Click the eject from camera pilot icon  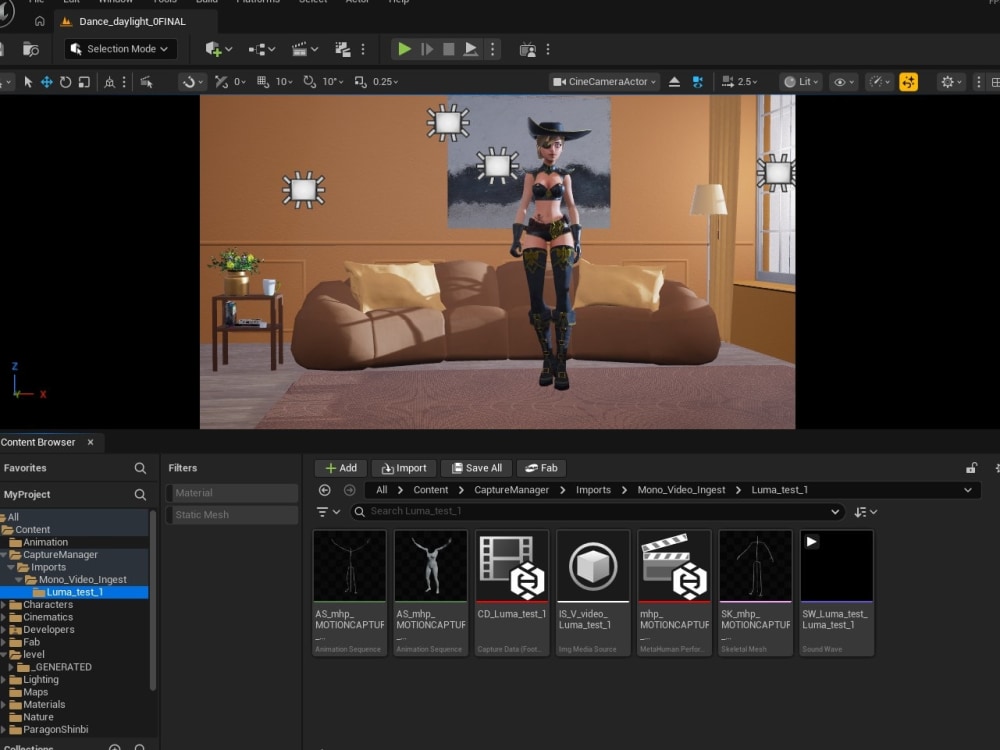tap(674, 82)
